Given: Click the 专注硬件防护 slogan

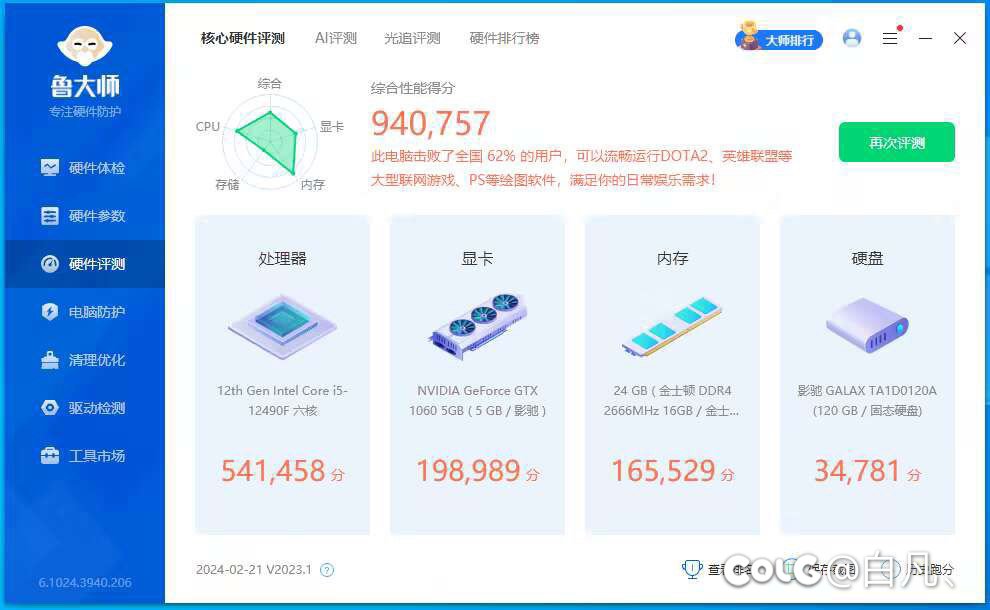Looking at the screenshot, I should coord(85,112).
